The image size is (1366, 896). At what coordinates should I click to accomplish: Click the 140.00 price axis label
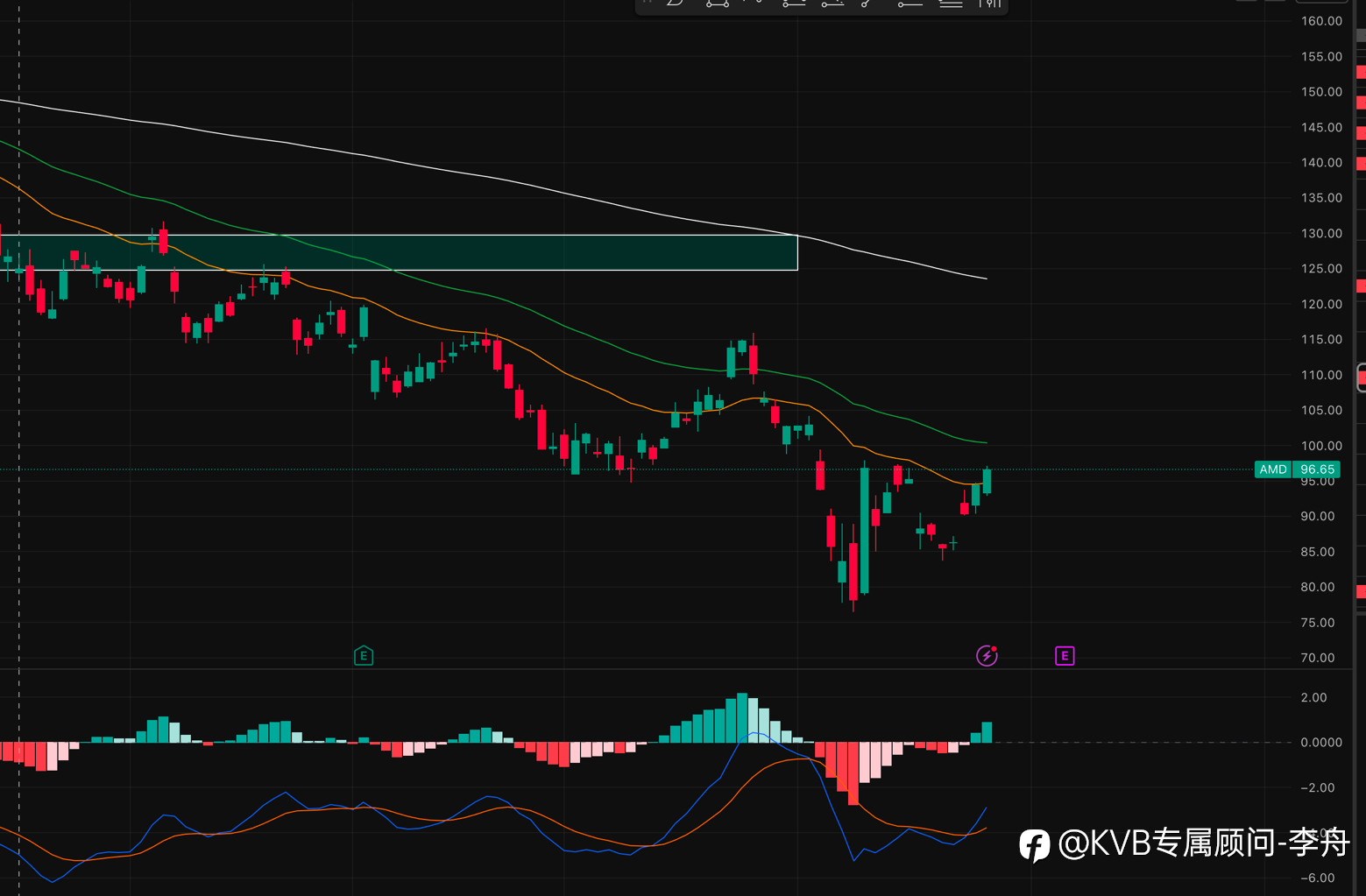1321,163
